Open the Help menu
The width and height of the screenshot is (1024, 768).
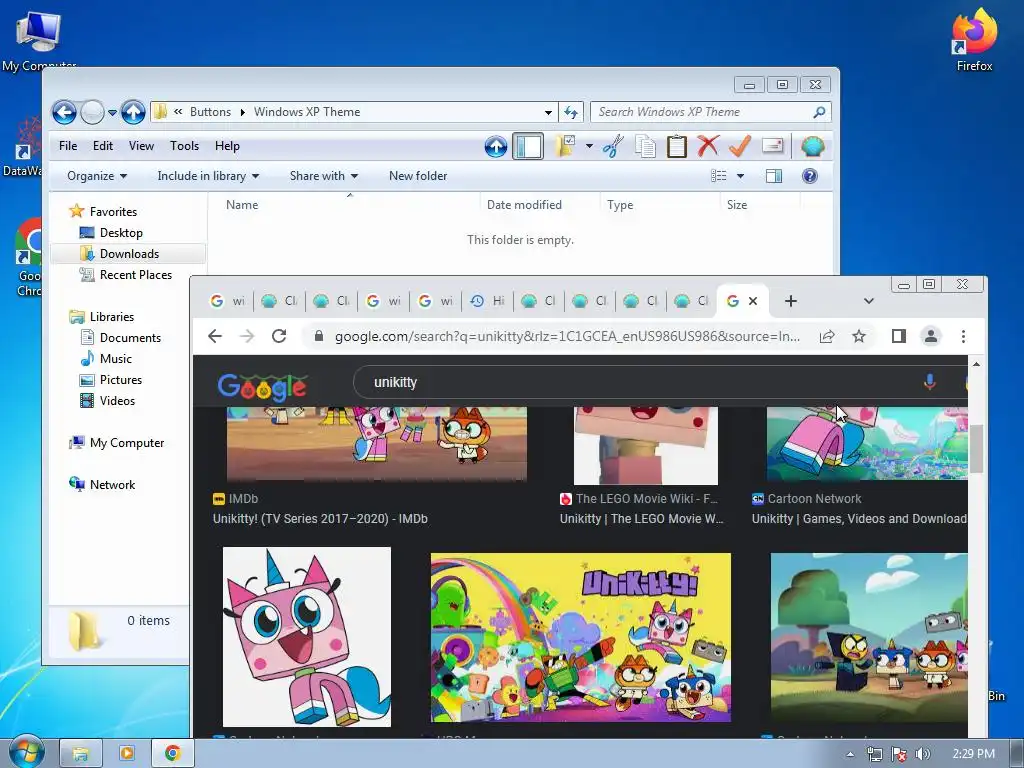[227, 146]
